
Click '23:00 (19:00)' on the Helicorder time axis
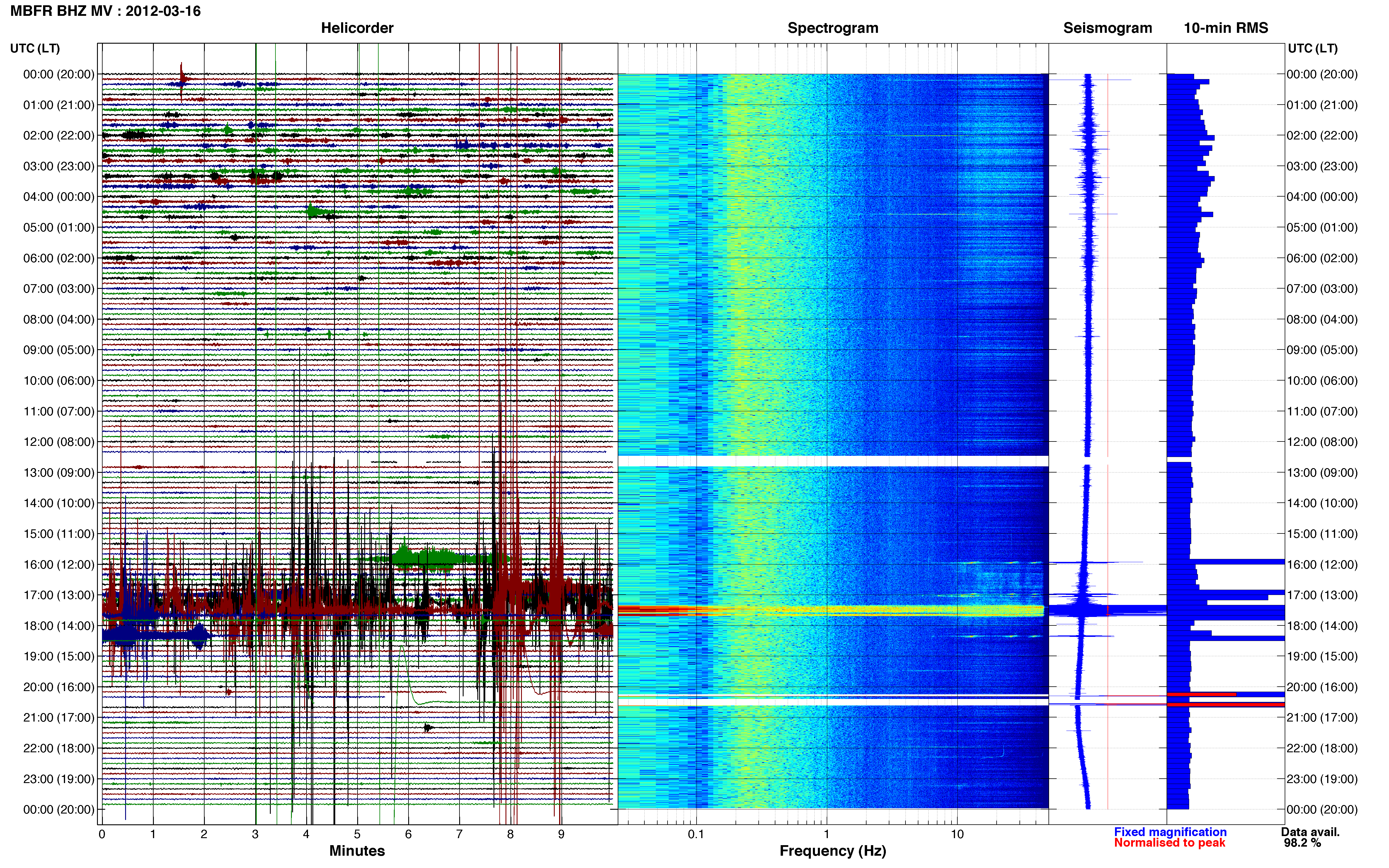point(59,779)
